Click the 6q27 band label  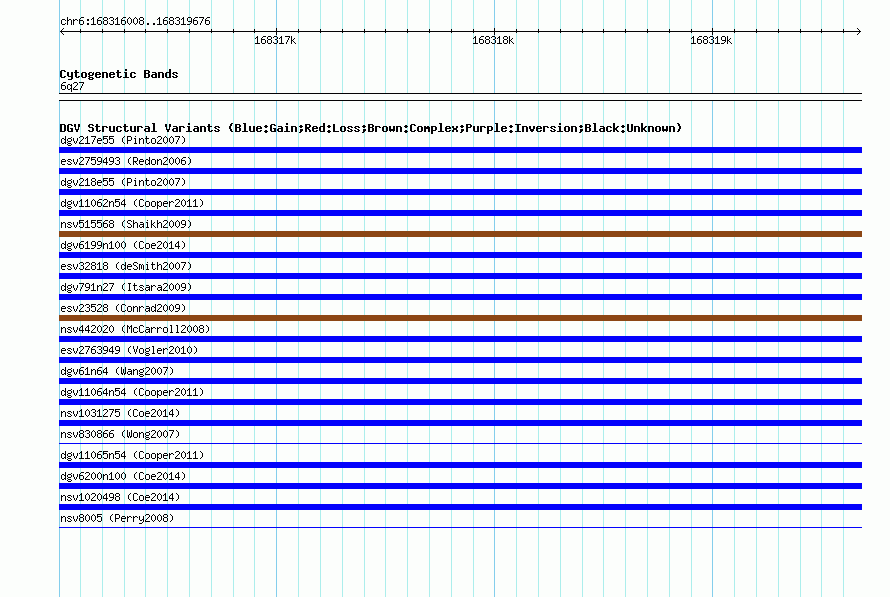(72, 86)
